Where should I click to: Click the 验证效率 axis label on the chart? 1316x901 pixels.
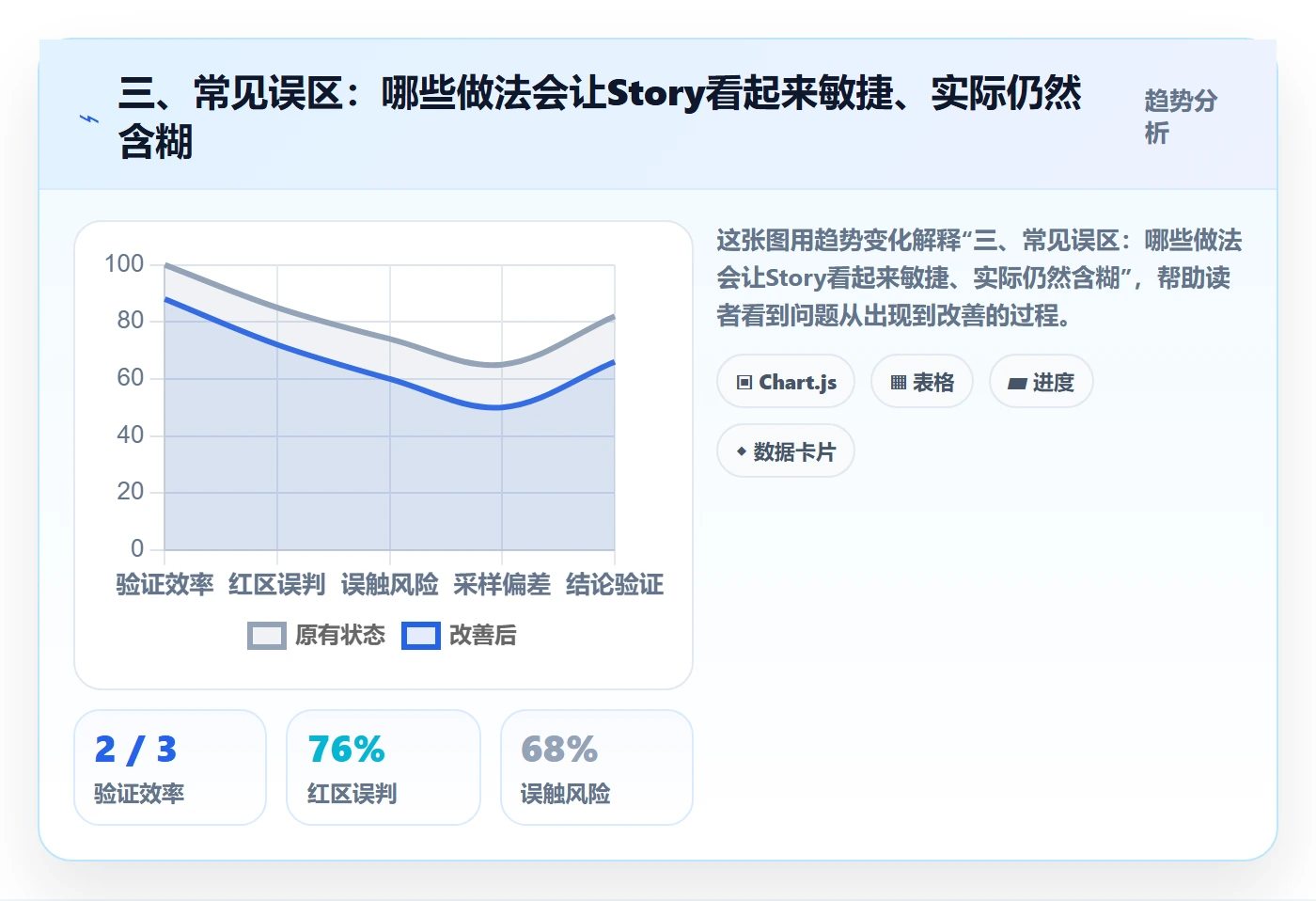164,585
